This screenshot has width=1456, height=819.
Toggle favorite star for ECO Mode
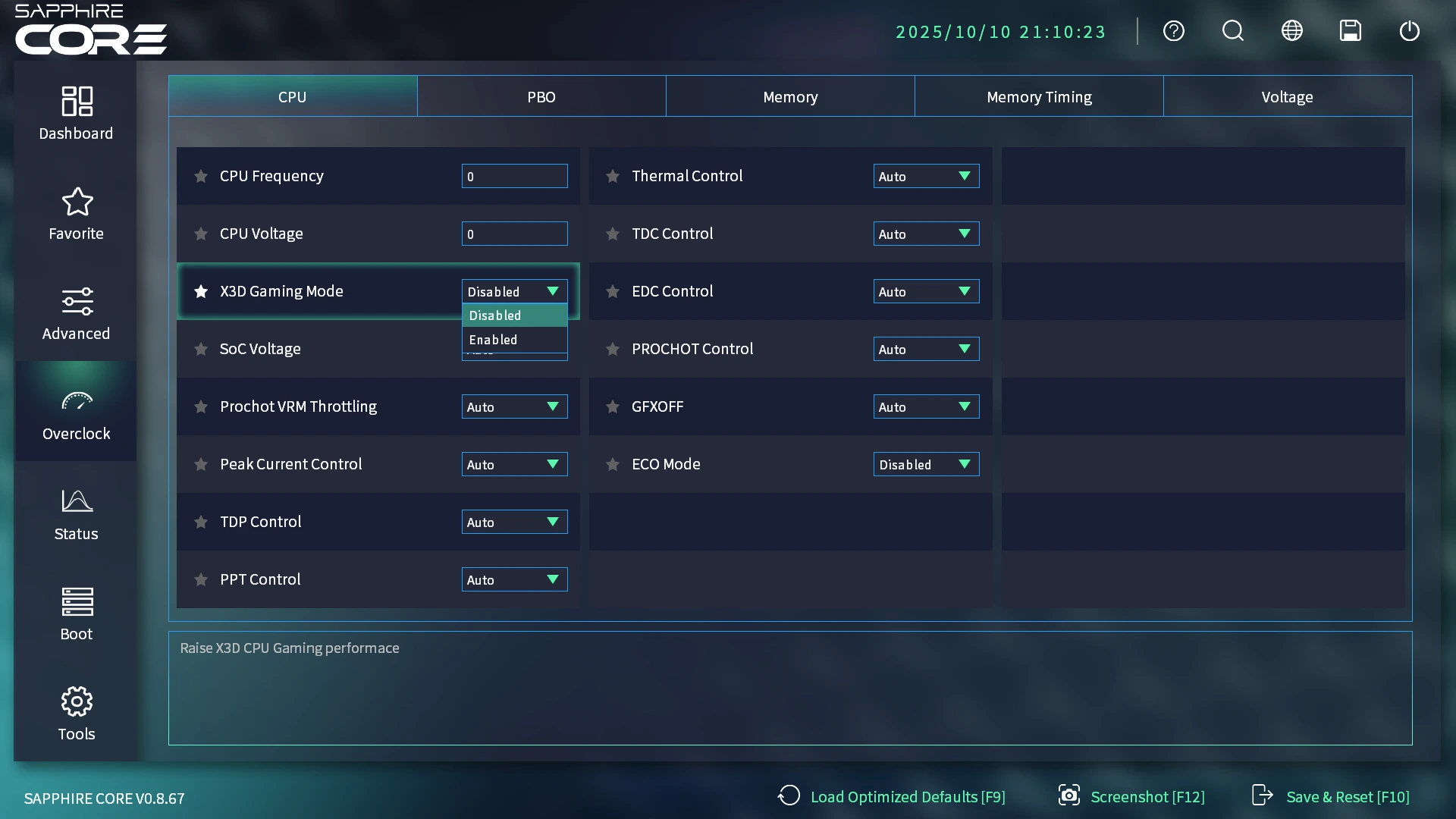(613, 464)
